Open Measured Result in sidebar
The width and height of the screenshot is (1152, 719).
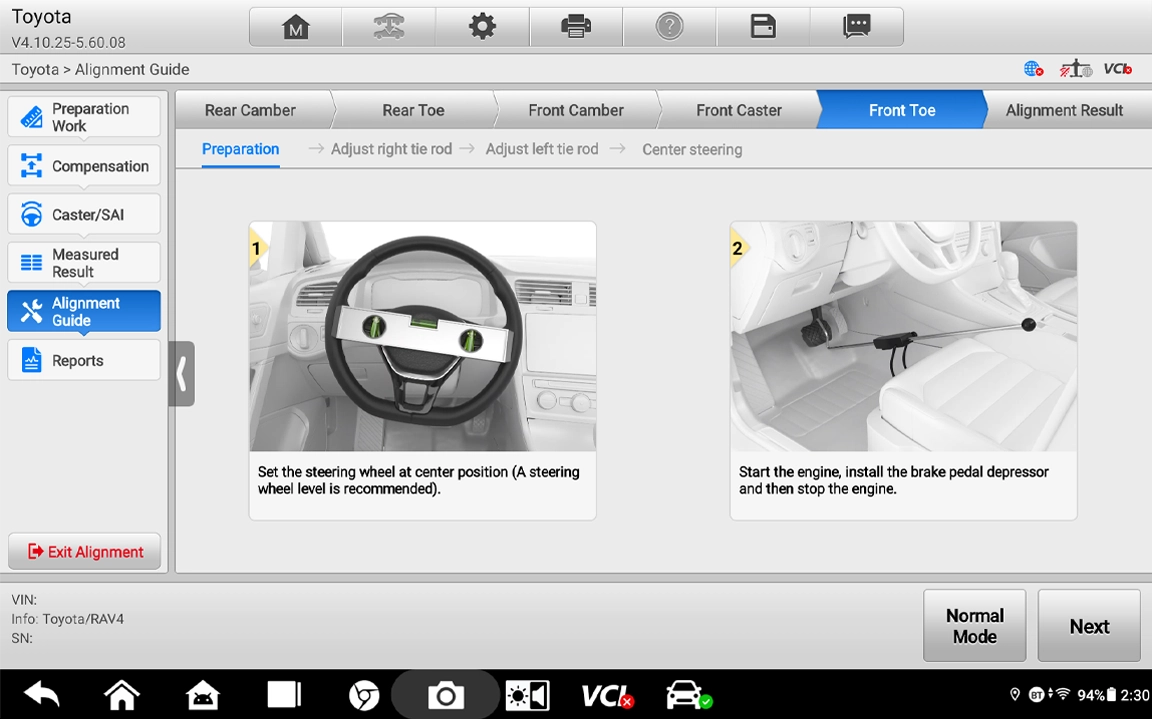(85, 263)
